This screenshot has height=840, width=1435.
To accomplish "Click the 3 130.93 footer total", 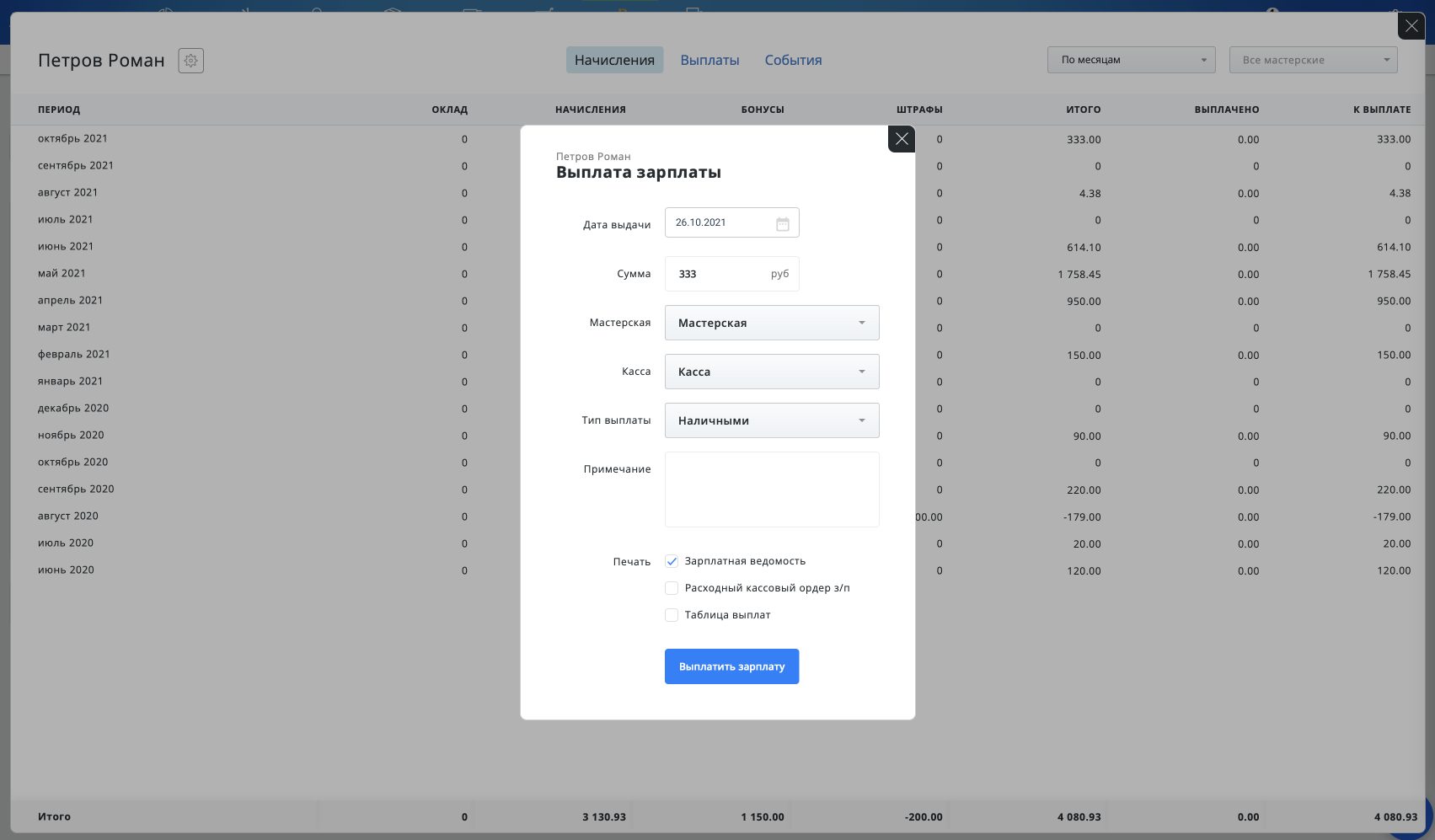I will [x=604, y=817].
